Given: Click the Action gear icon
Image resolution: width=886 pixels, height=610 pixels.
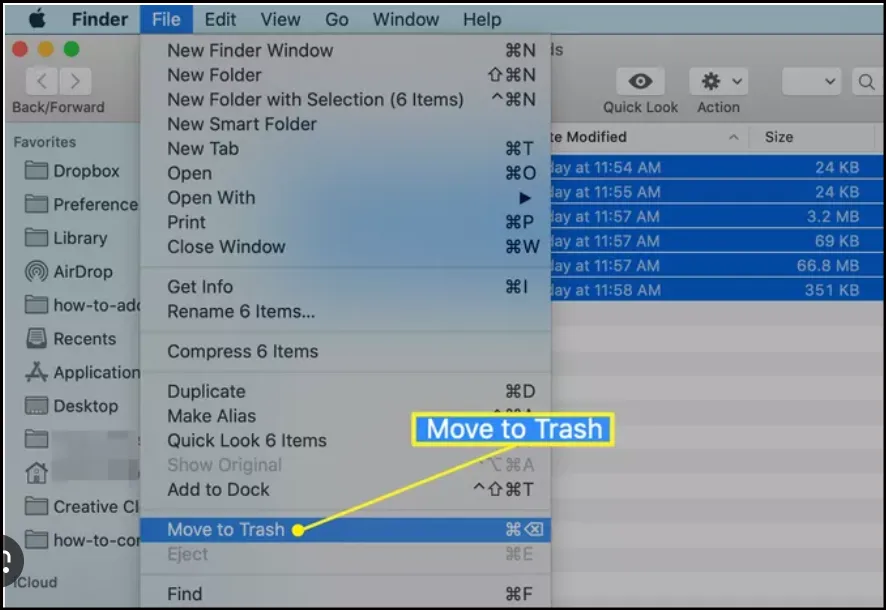Looking at the screenshot, I should tap(710, 82).
